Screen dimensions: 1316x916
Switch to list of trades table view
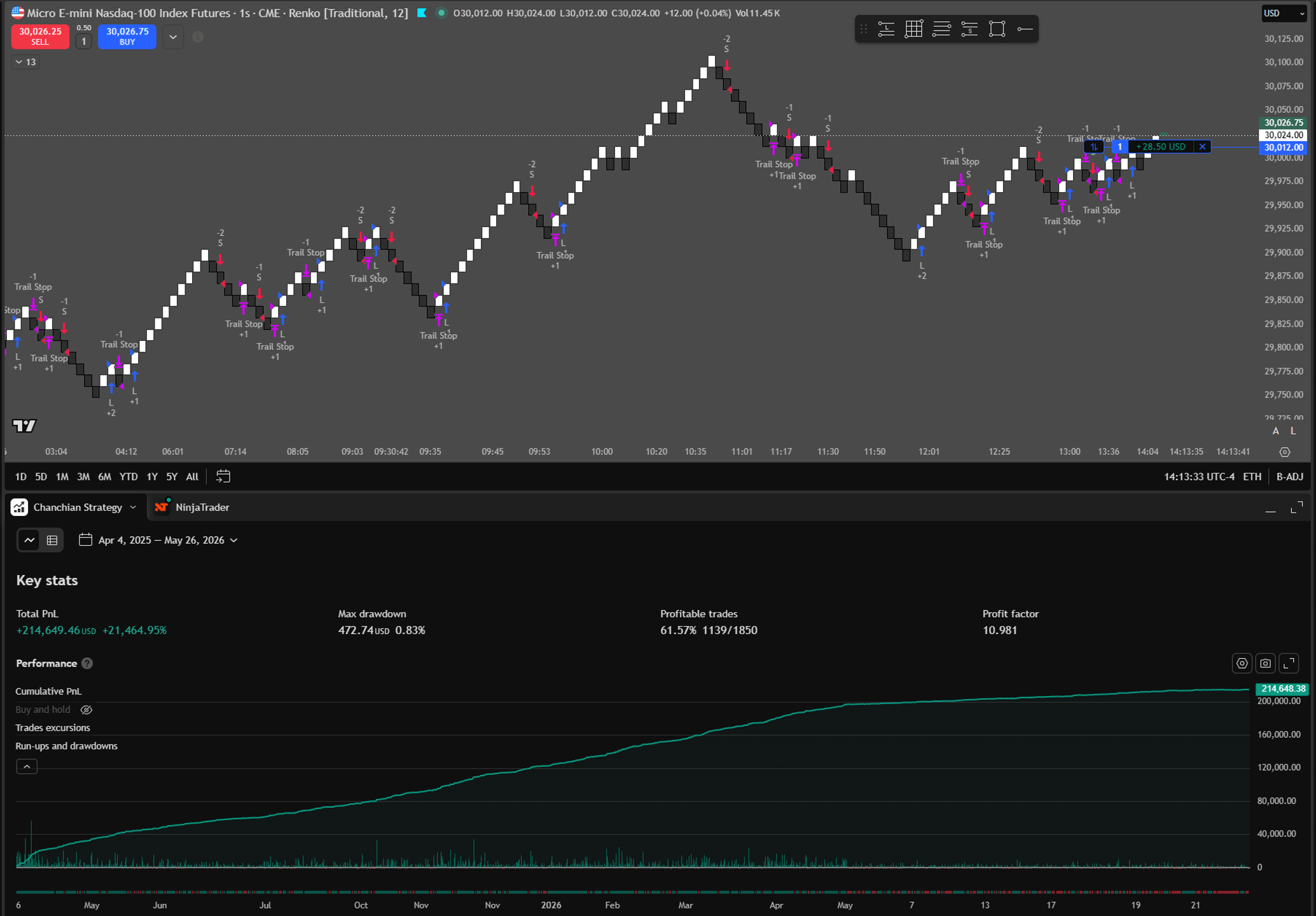click(x=52, y=540)
